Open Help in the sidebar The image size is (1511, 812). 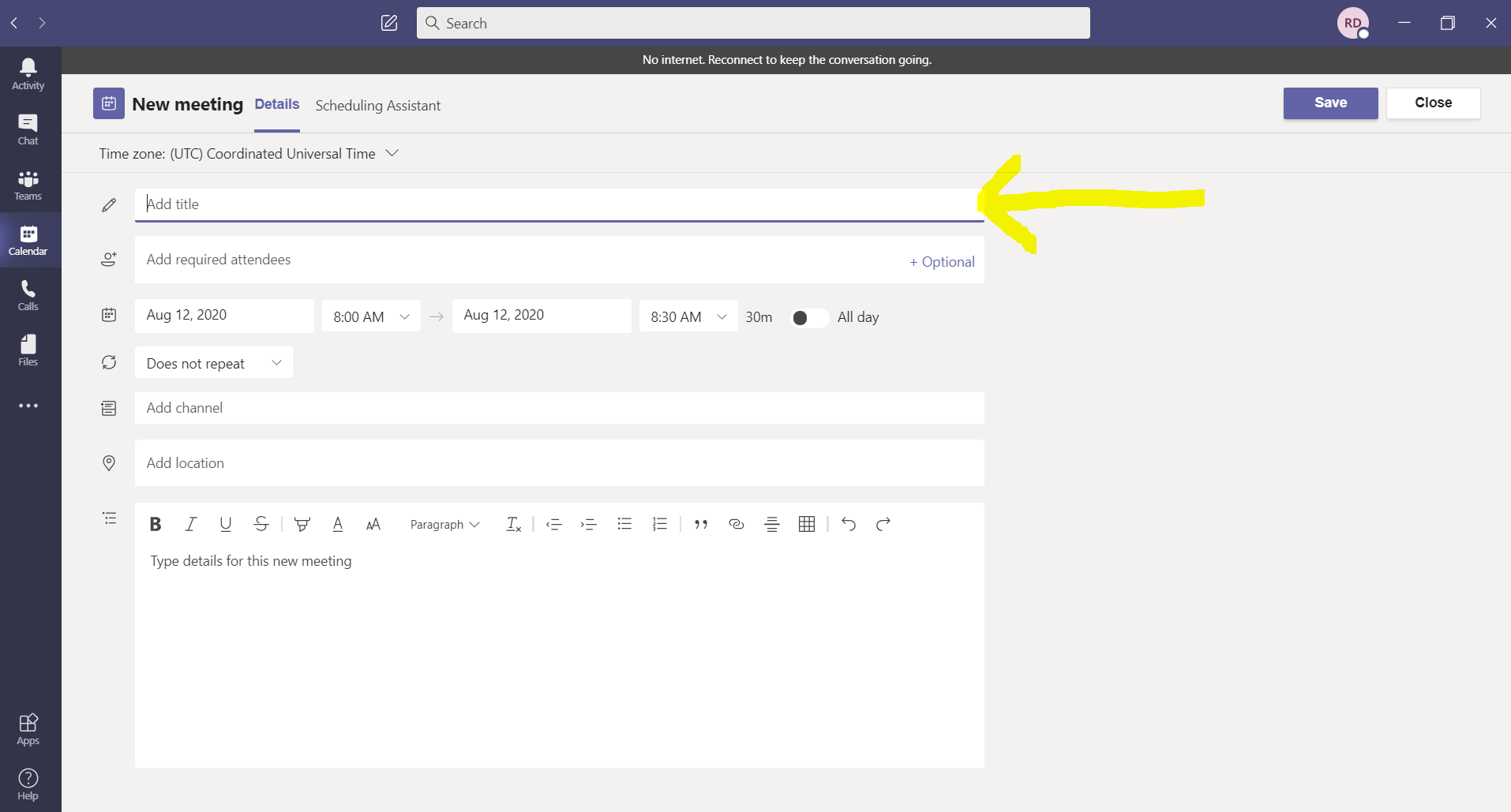28,784
